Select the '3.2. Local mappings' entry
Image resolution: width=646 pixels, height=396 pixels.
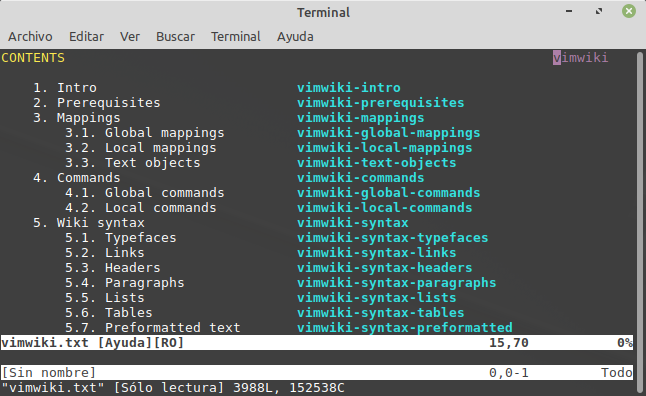click(140, 148)
